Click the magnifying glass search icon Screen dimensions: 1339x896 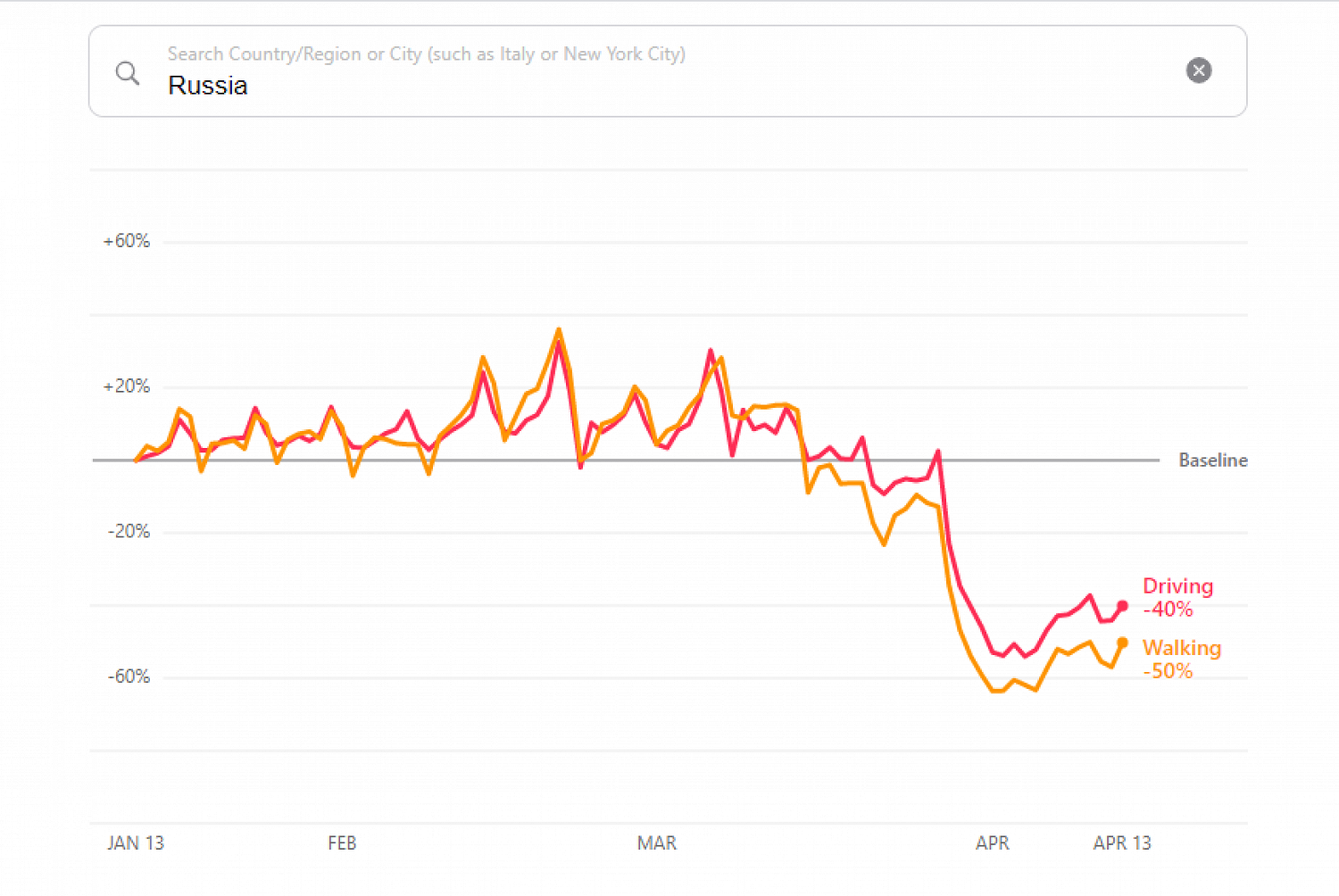click(x=128, y=72)
